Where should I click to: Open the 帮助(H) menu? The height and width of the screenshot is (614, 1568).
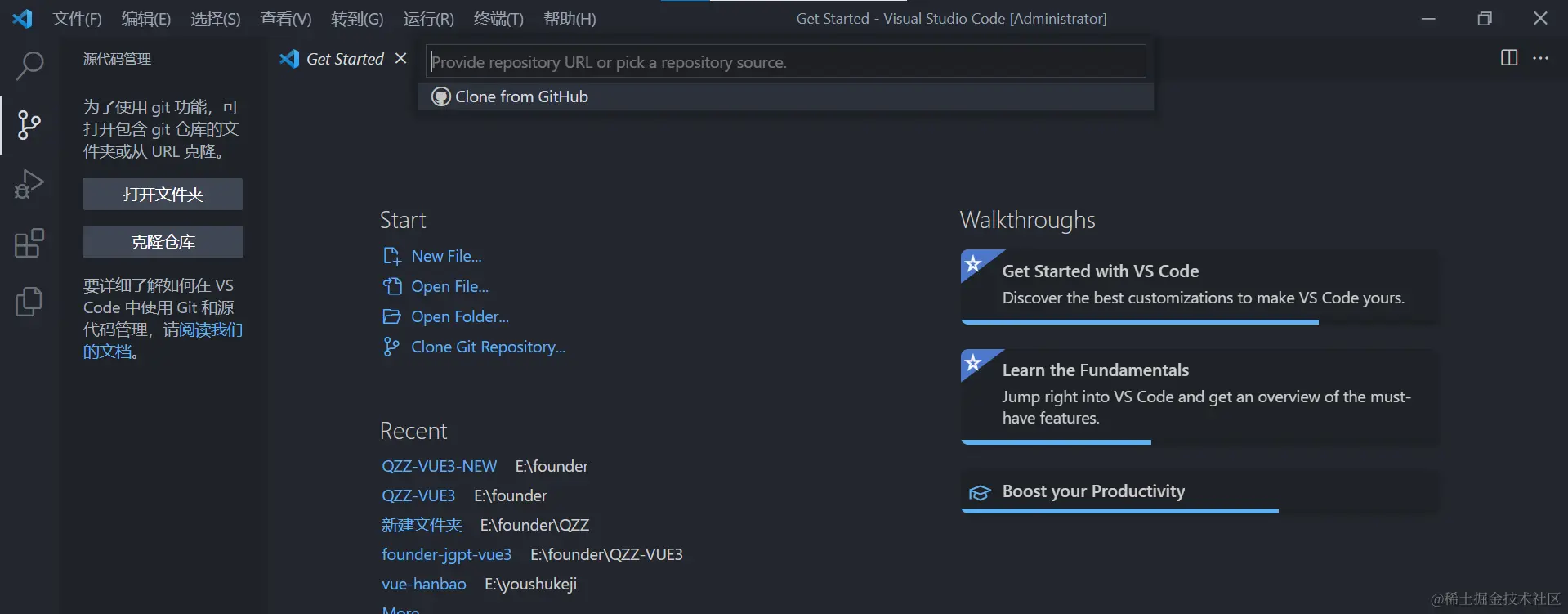(x=570, y=19)
